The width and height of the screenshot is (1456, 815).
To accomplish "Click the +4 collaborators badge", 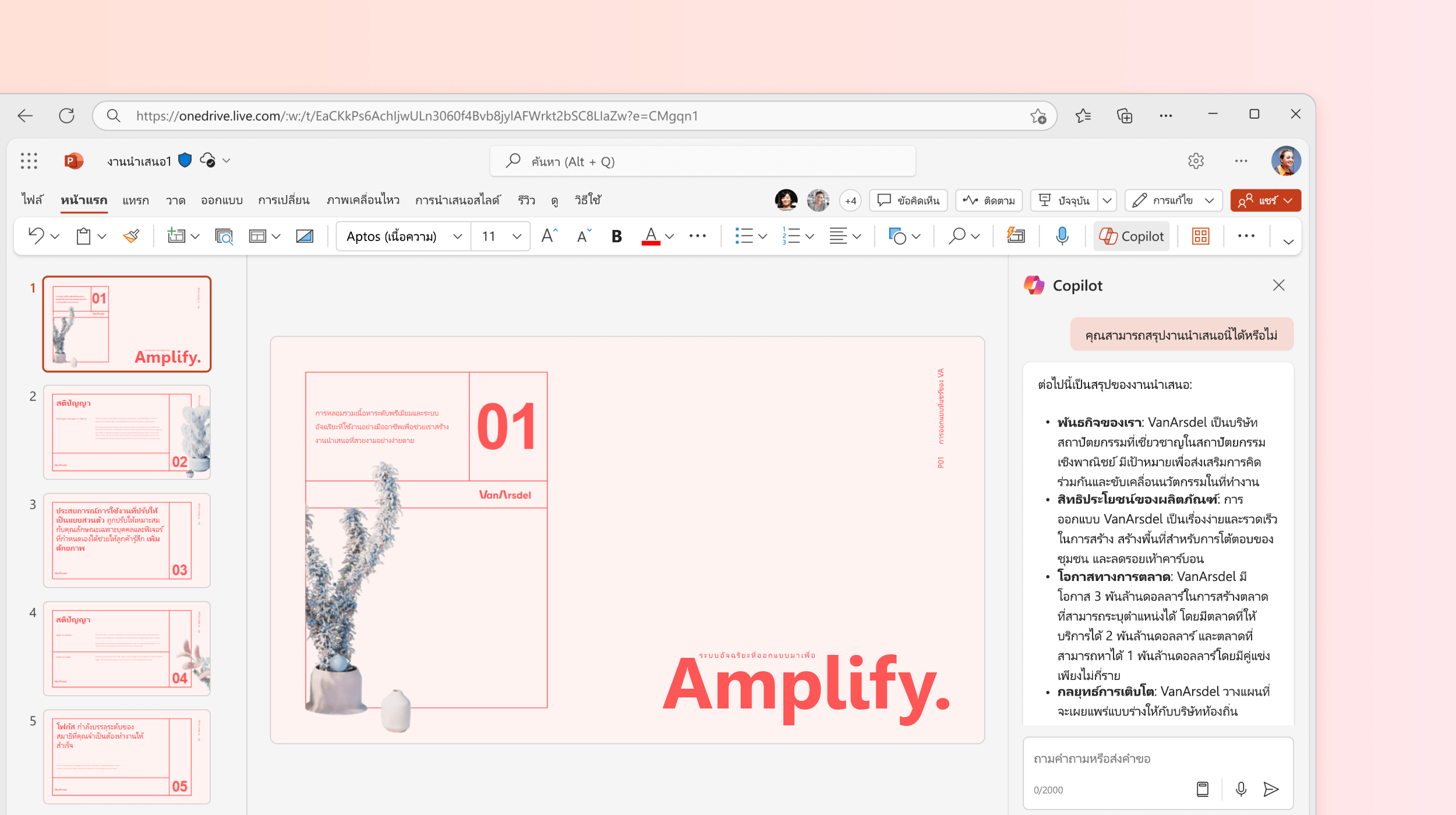I will tap(850, 200).
